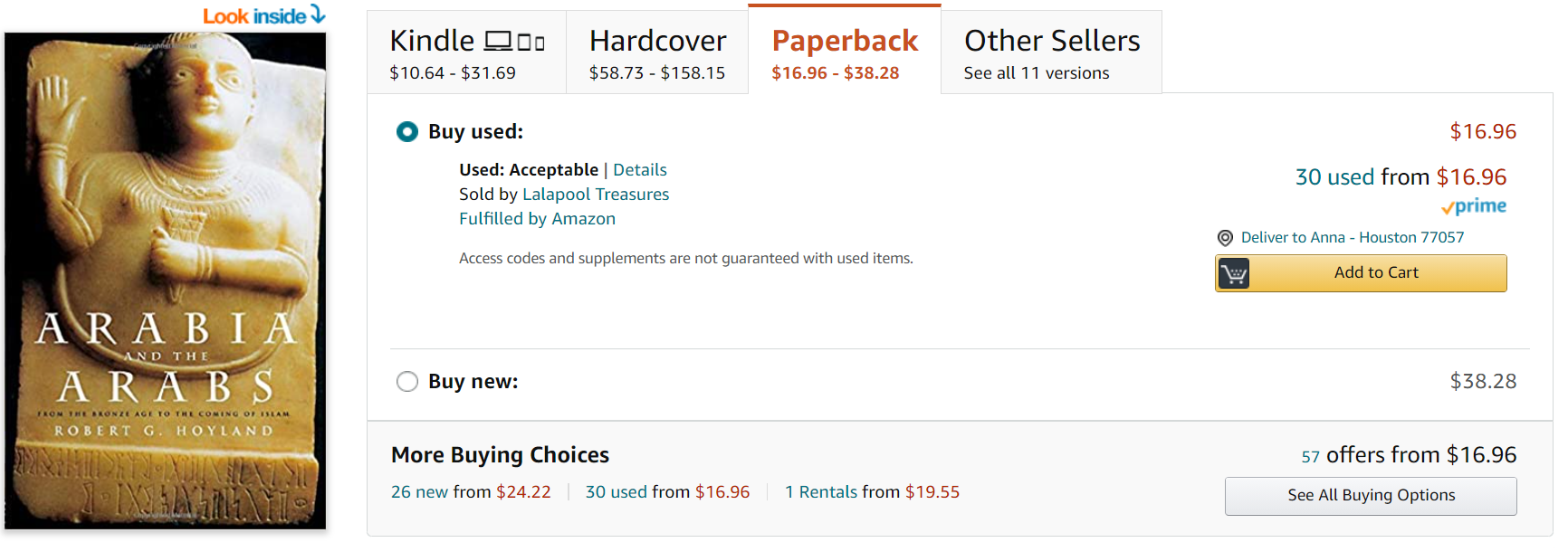Select the Buy used radio button

pyautogui.click(x=407, y=132)
